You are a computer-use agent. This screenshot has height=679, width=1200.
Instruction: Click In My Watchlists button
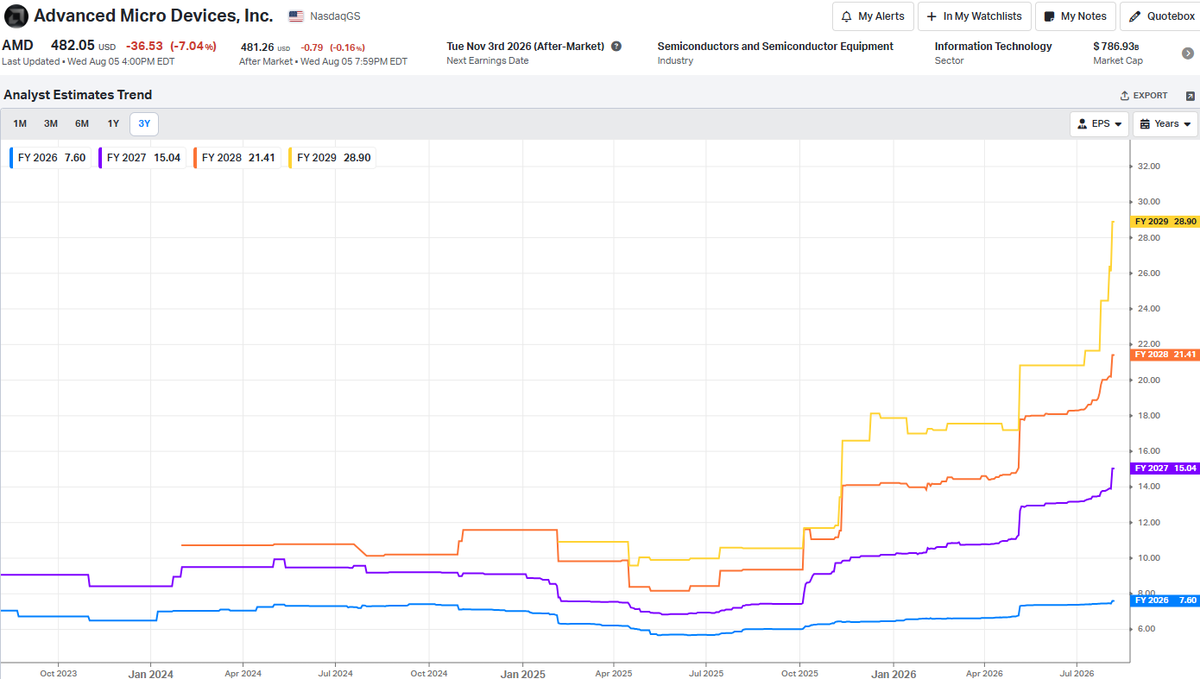[974, 16]
